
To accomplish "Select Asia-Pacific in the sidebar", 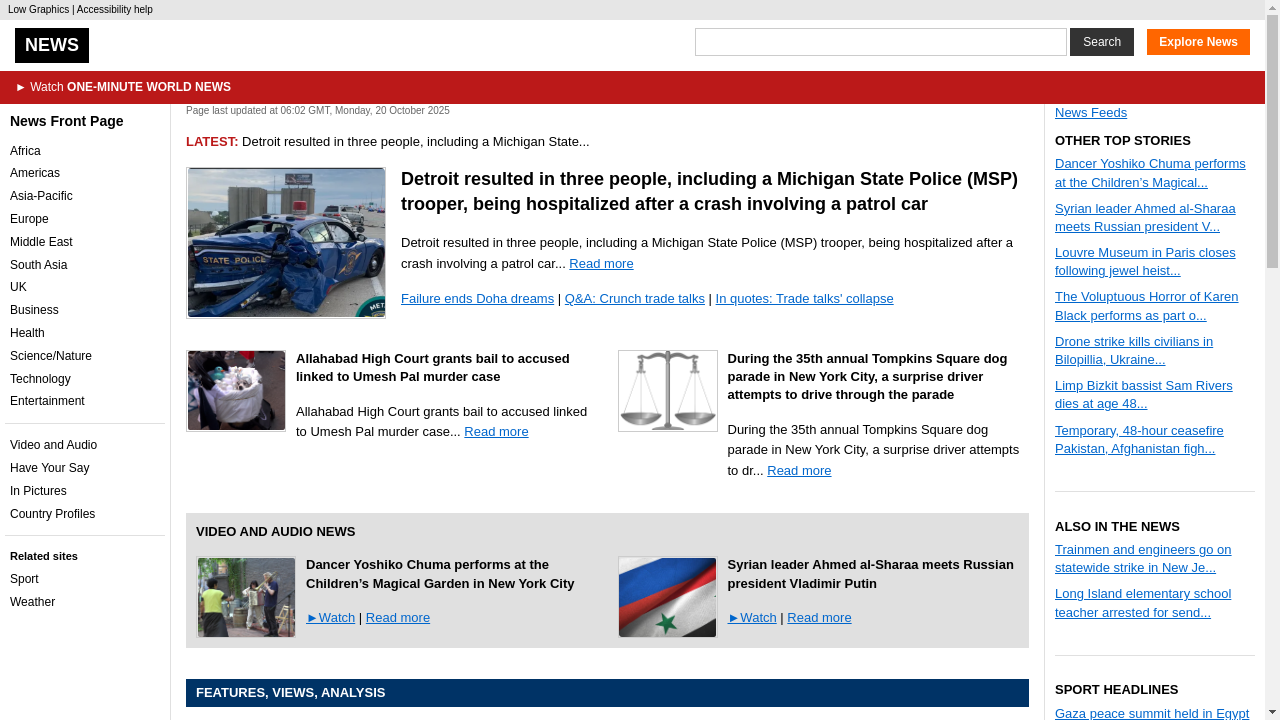I will (41, 196).
